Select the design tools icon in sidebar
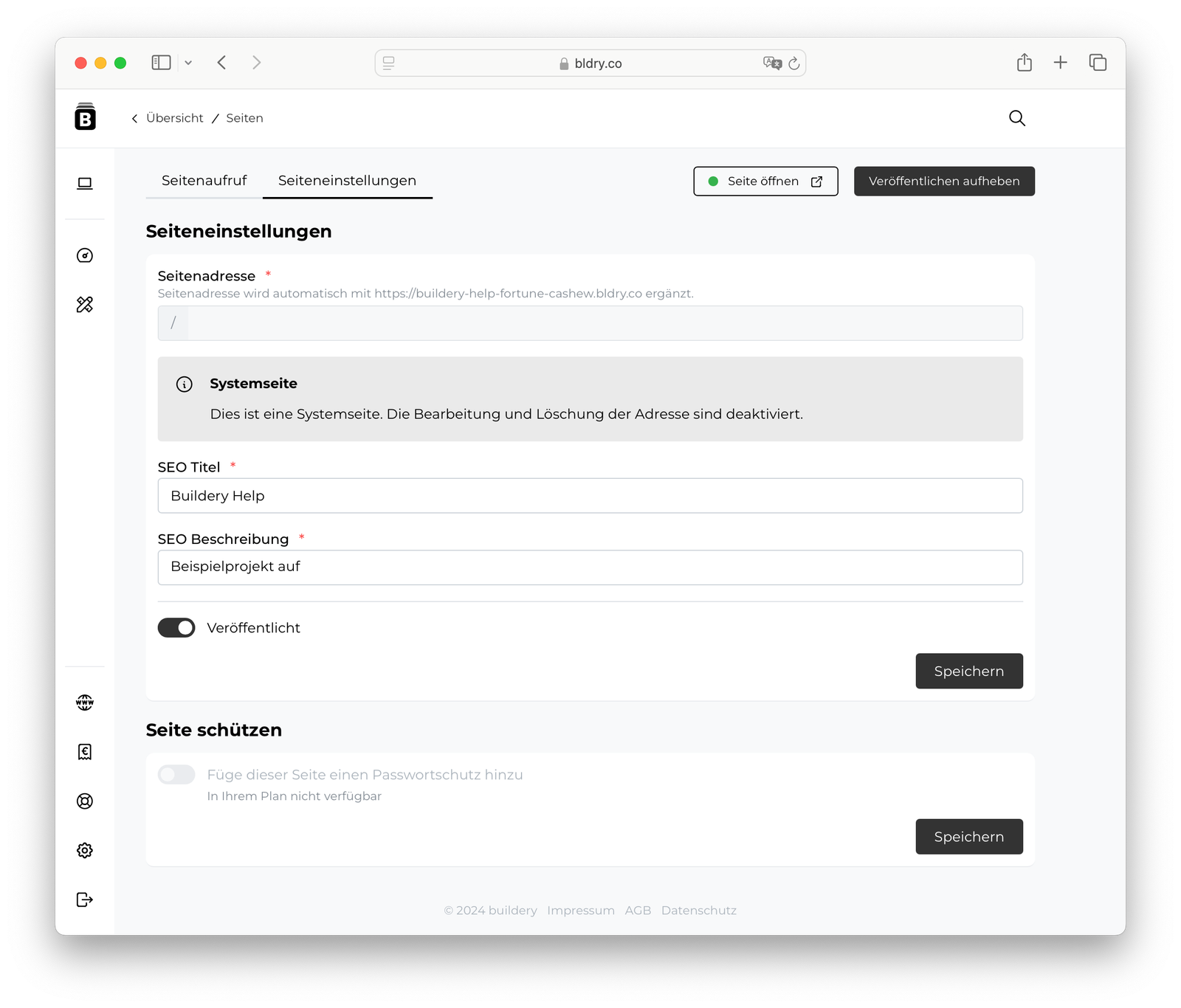 point(85,304)
